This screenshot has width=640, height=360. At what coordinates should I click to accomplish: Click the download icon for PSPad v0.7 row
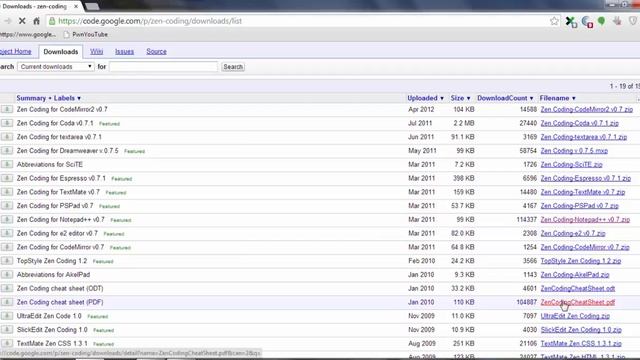pyautogui.click(x=7, y=206)
